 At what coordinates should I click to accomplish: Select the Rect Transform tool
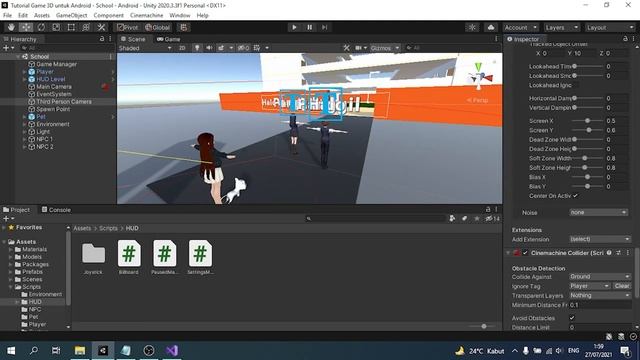[x=71, y=27]
